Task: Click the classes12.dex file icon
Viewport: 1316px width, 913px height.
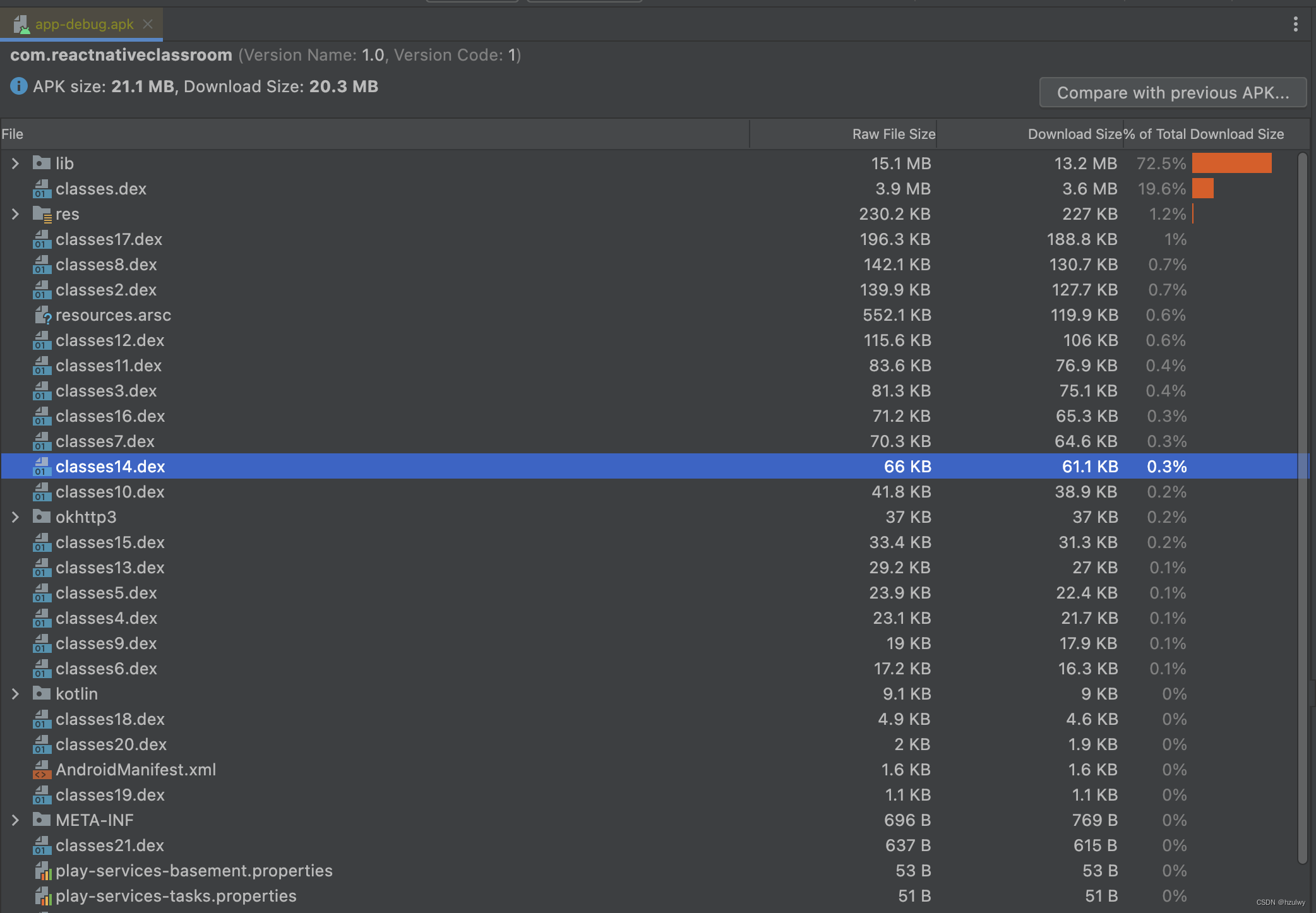Action: 42,340
